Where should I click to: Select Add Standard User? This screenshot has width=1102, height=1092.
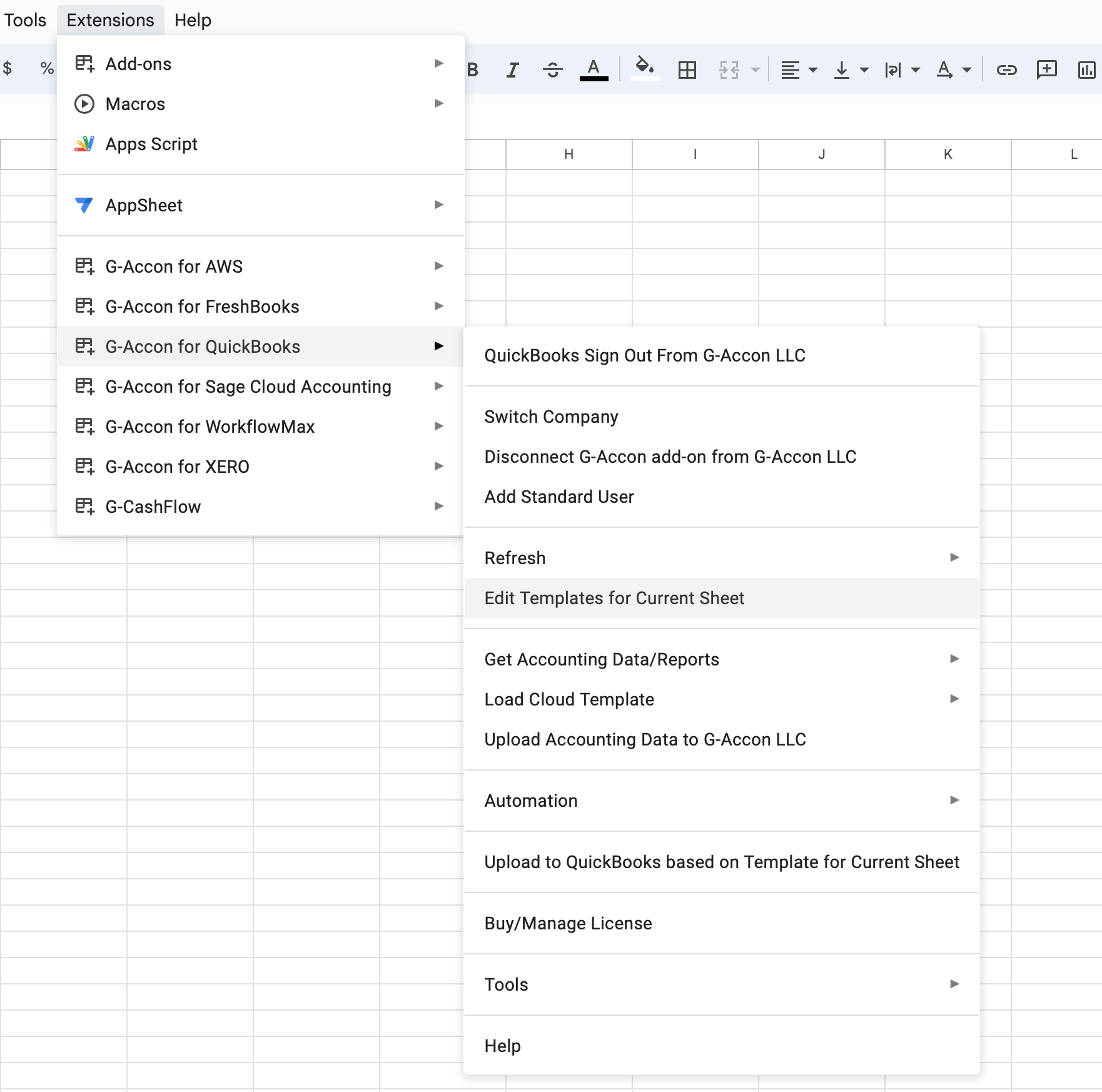coord(722,497)
